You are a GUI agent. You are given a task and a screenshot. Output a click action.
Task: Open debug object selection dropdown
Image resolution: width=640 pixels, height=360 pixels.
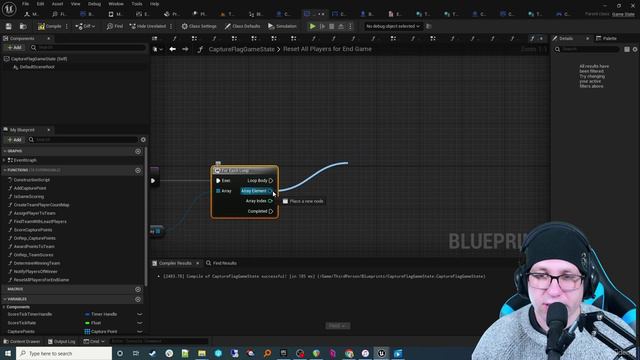pos(393,26)
